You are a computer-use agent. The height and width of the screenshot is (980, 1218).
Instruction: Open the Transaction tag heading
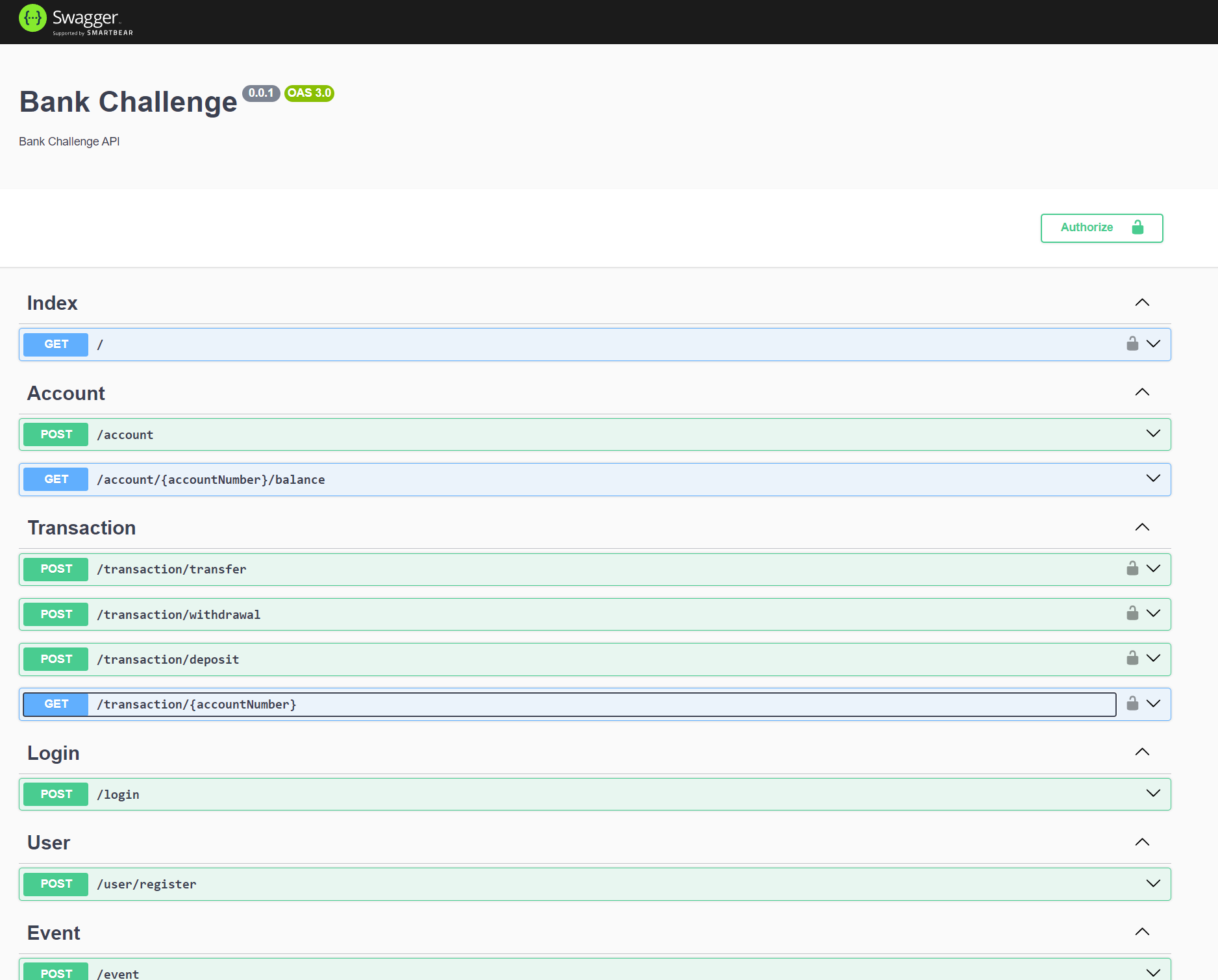81,528
